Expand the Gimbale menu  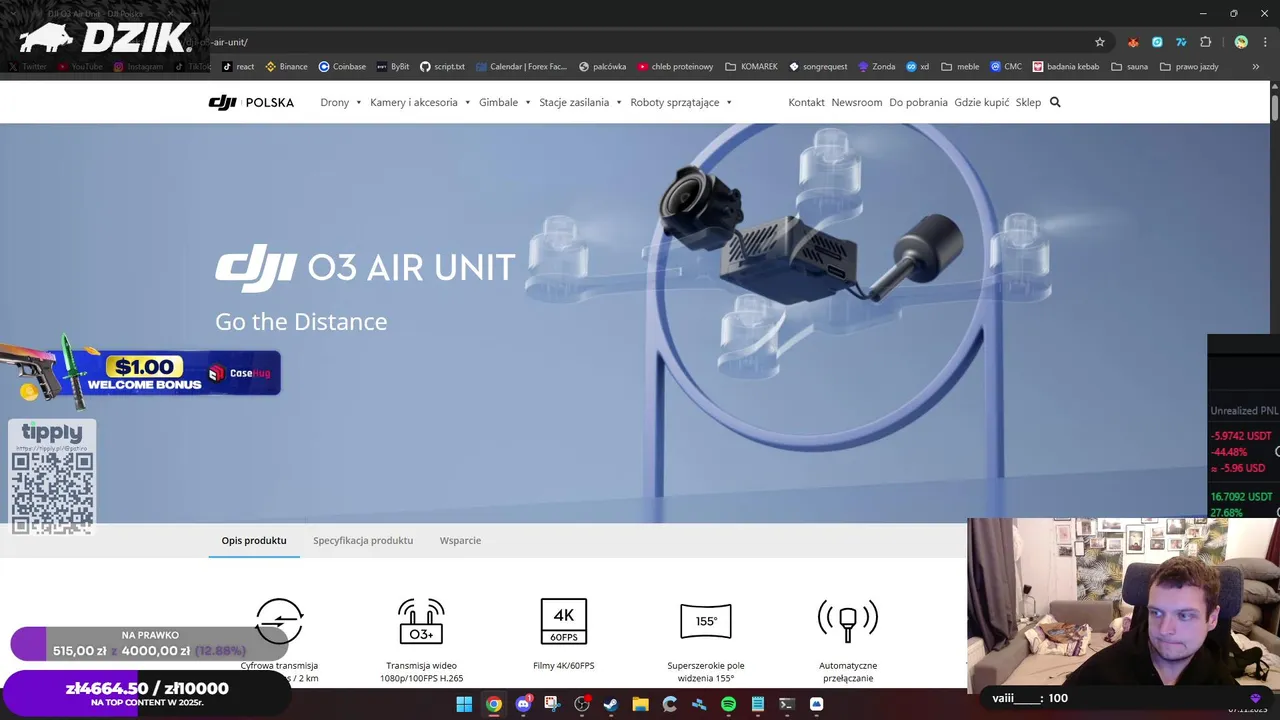coord(505,102)
